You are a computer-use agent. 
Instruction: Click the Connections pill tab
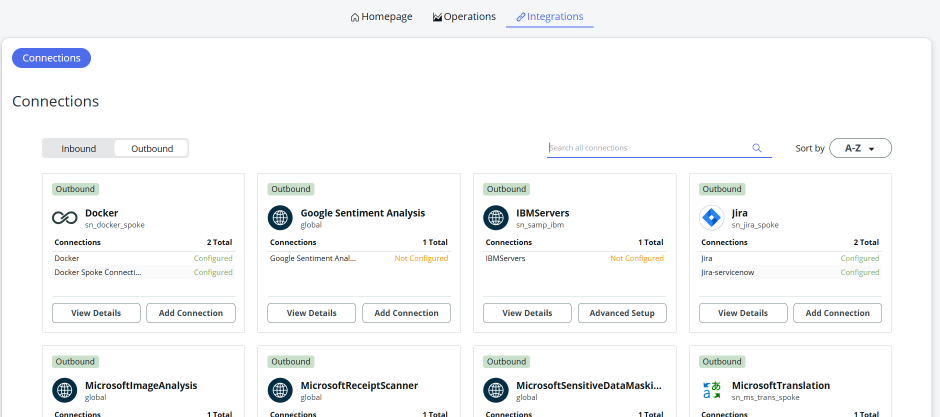[52, 58]
